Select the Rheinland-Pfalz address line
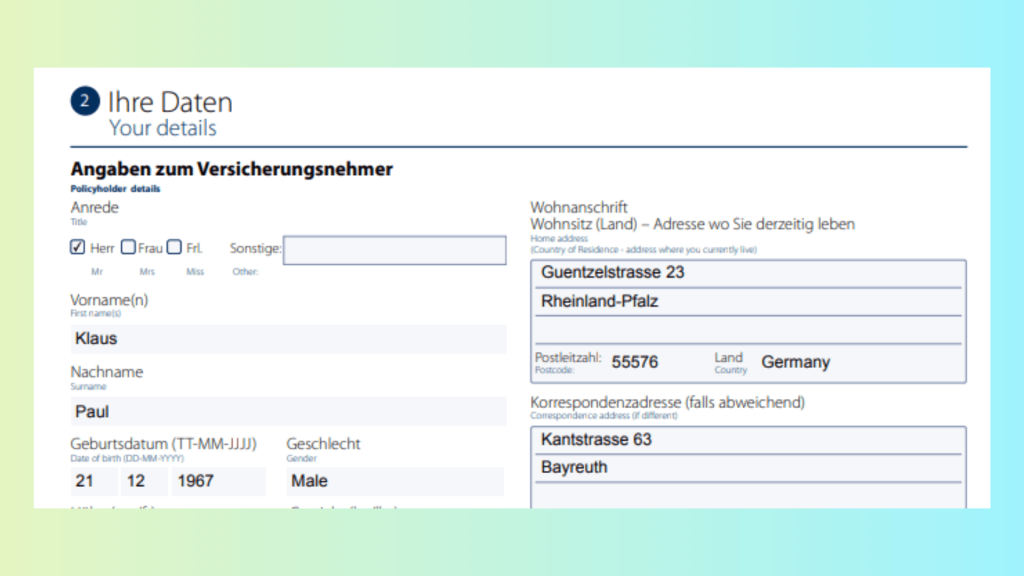Screen dimensions: 1024x576 pyautogui.click(x=748, y=301)
